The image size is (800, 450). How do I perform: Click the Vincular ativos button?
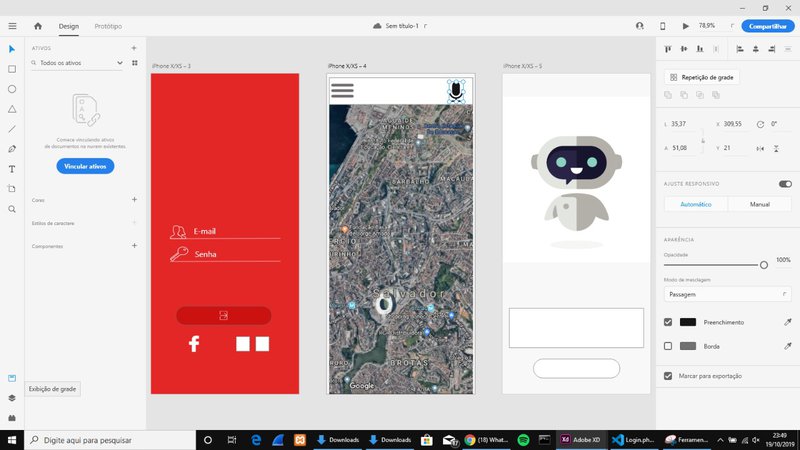point(85,166)
